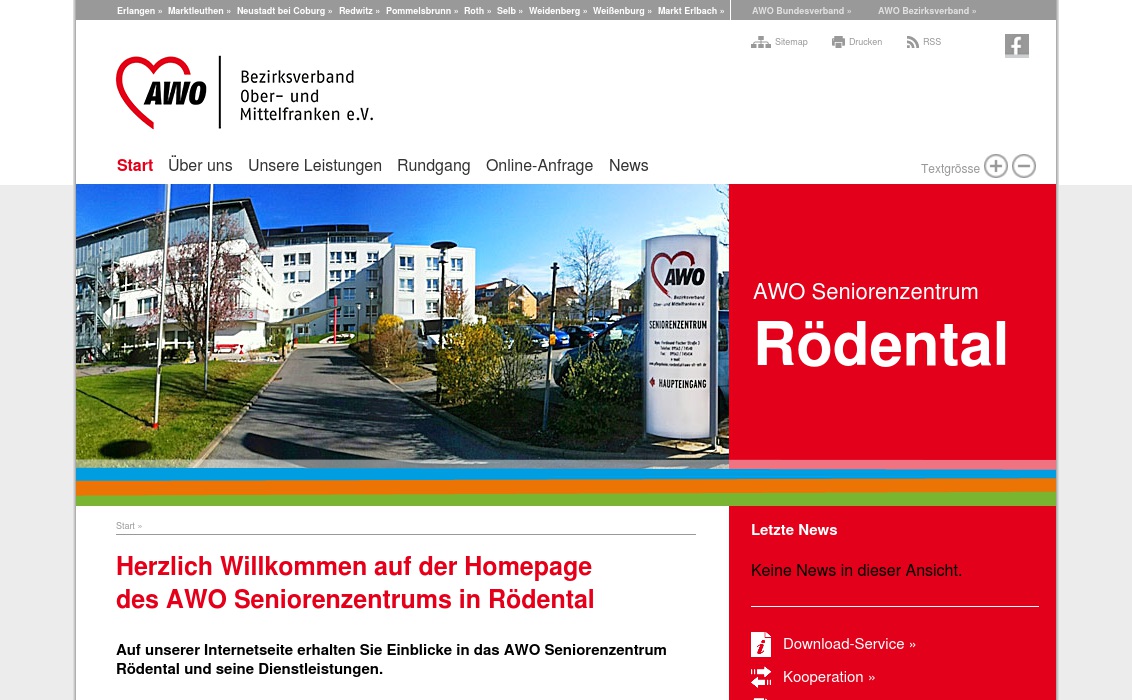Viewport: 1132px width, 700px height.
Task: Click the Start breadcrumb link
Action: click(x=126, y=526)
